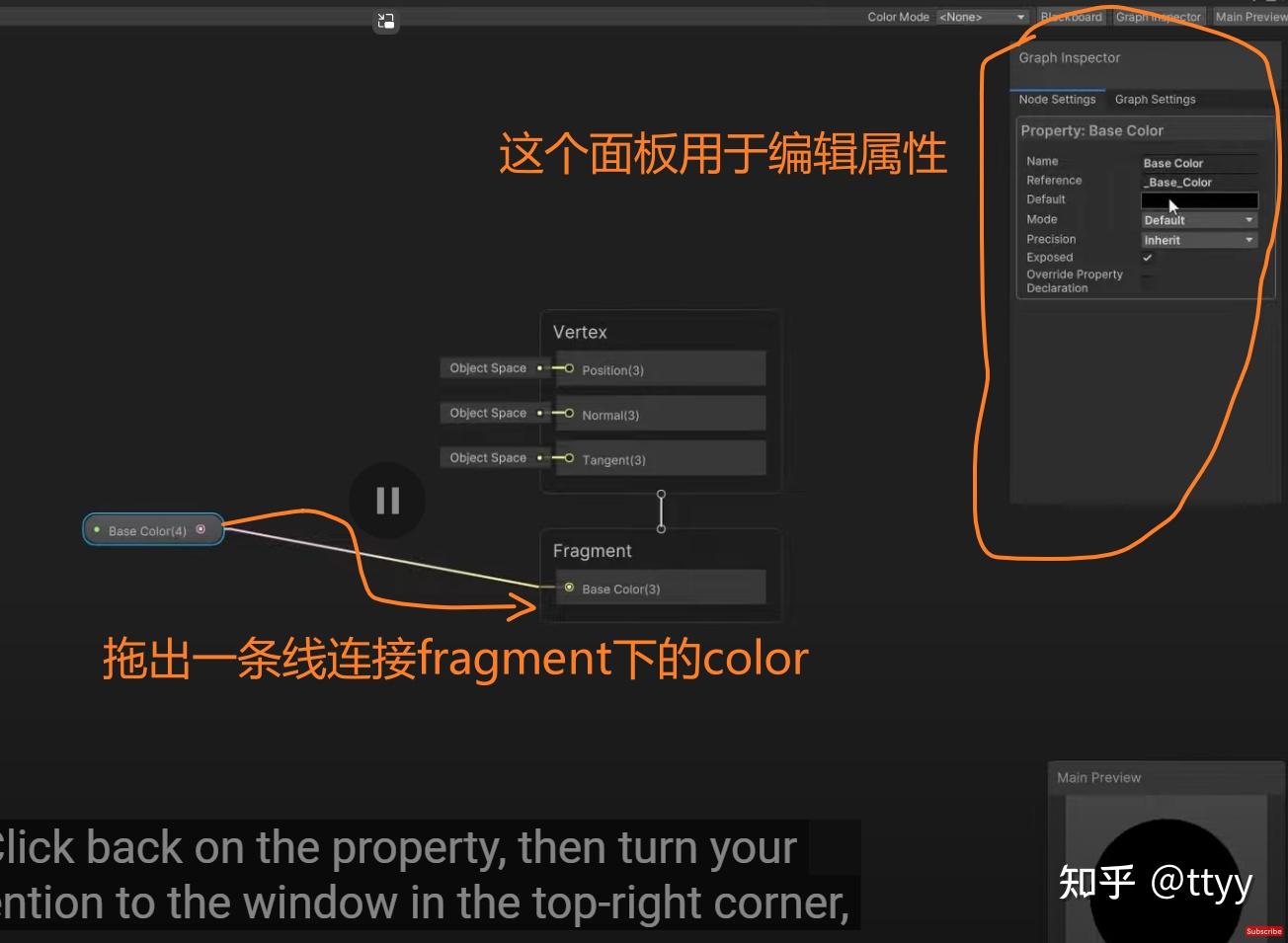Click the Tangent(3) input port
Viewport: 1288px width, 943px height.
[568, 458]
